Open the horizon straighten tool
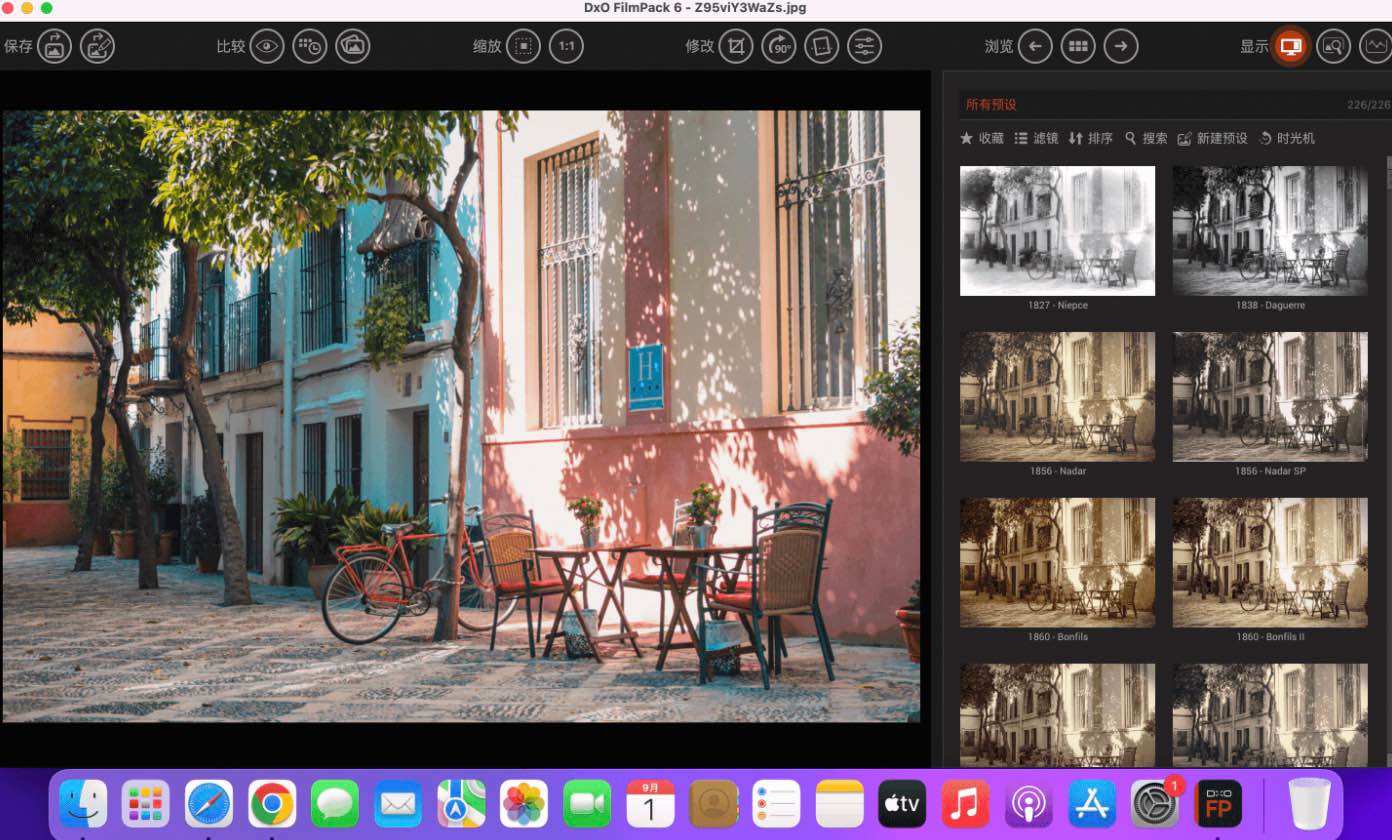 pyautogui.click(x=821, y=46)
